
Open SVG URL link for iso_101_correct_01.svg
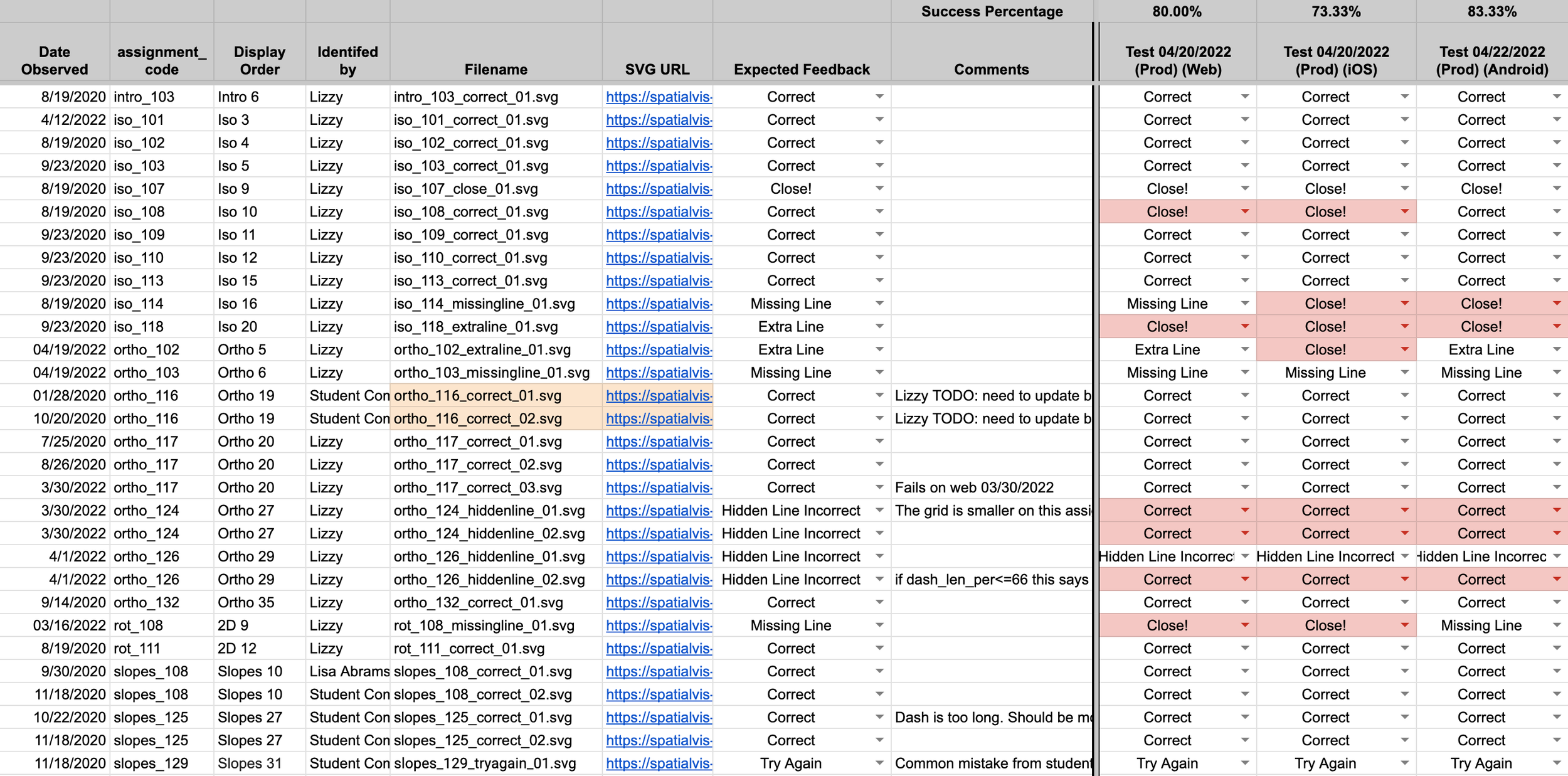click(659, 120)
